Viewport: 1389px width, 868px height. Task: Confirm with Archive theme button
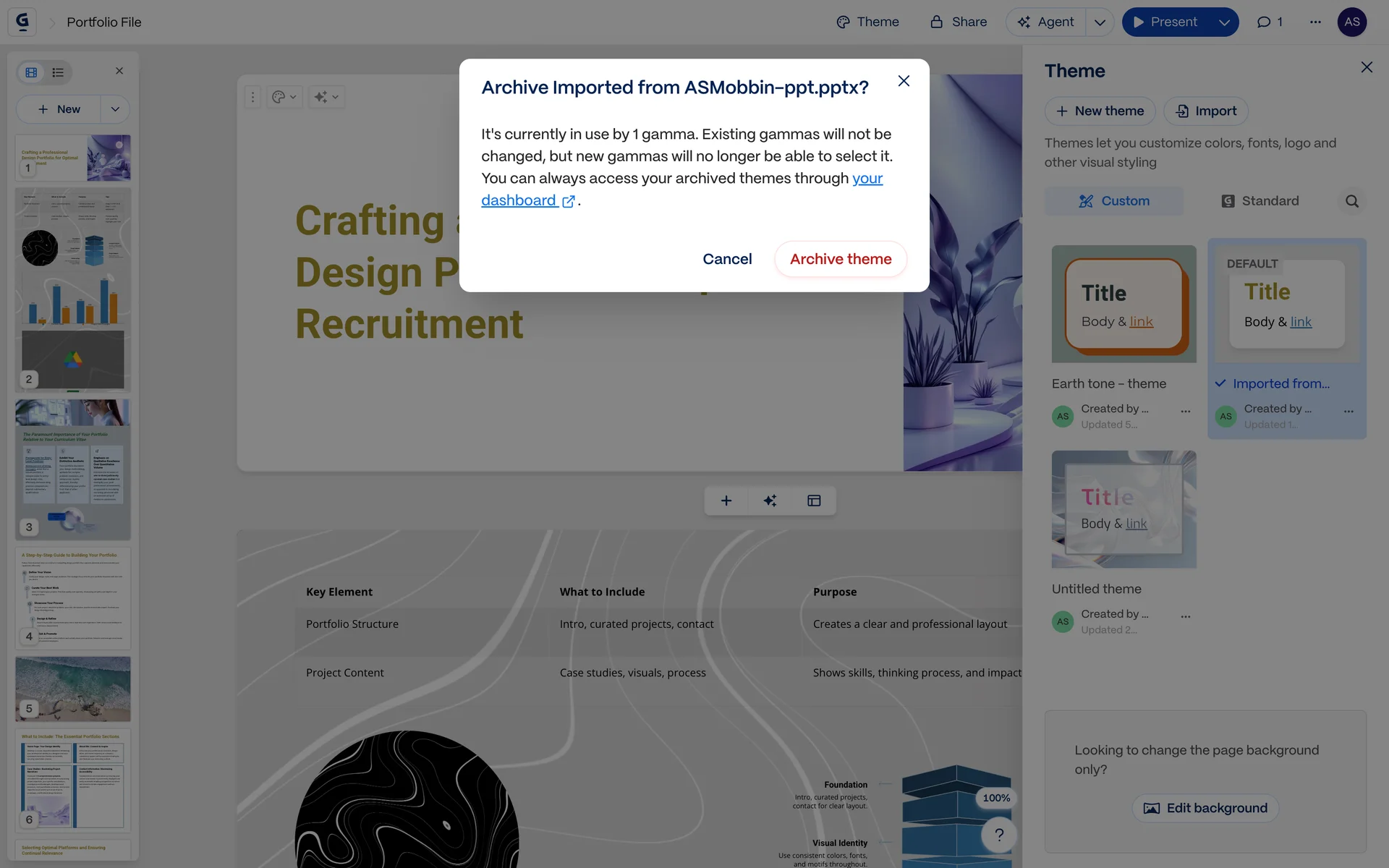click(x=840, y=259)
